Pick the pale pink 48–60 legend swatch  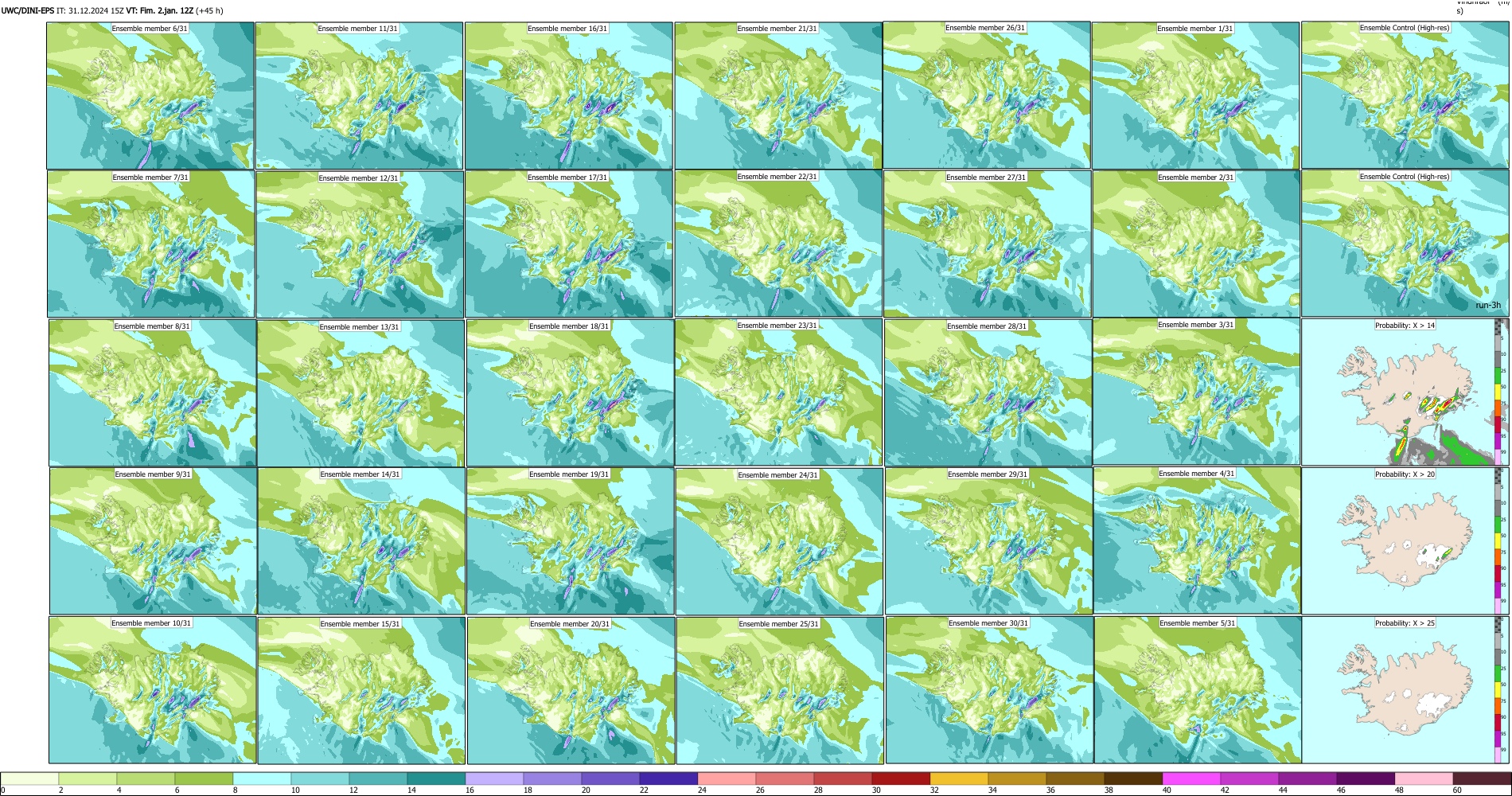pyautogui.click(x=1424, y=778)
